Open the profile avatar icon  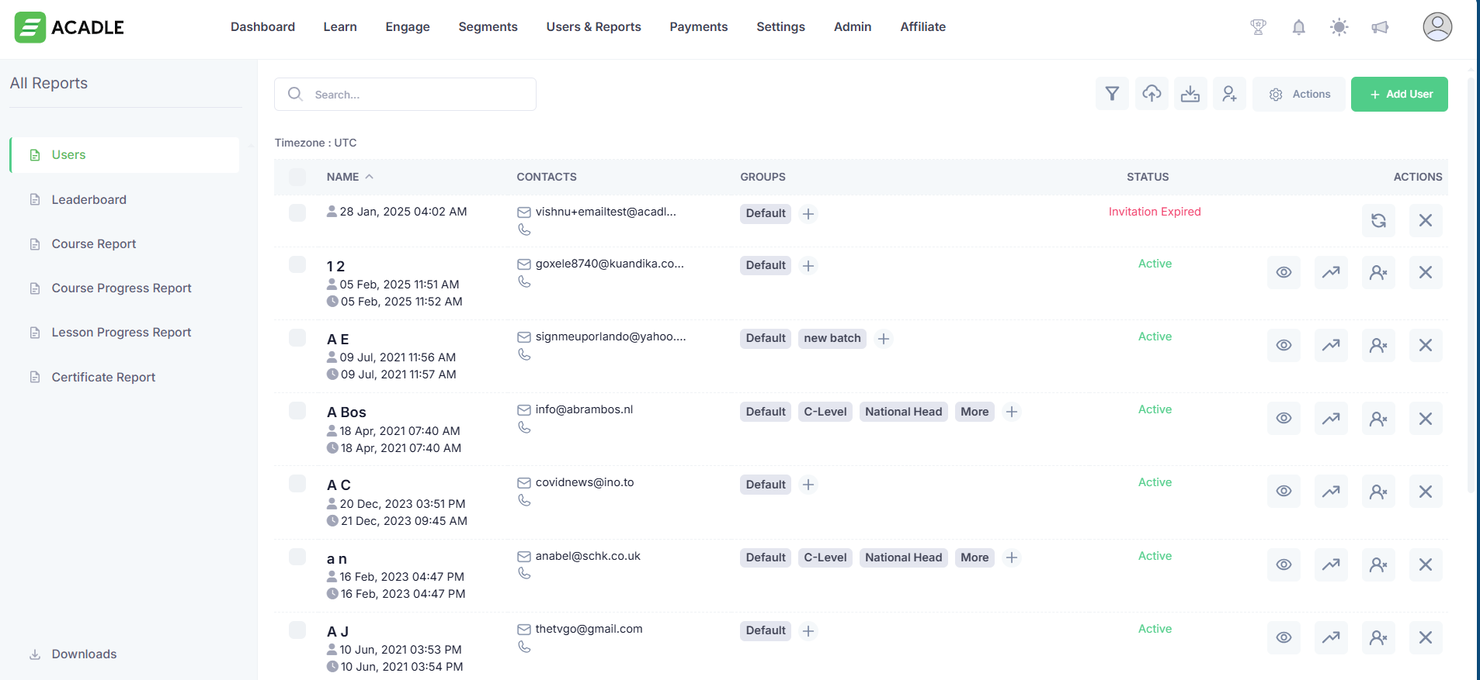tap(1437, 27)
